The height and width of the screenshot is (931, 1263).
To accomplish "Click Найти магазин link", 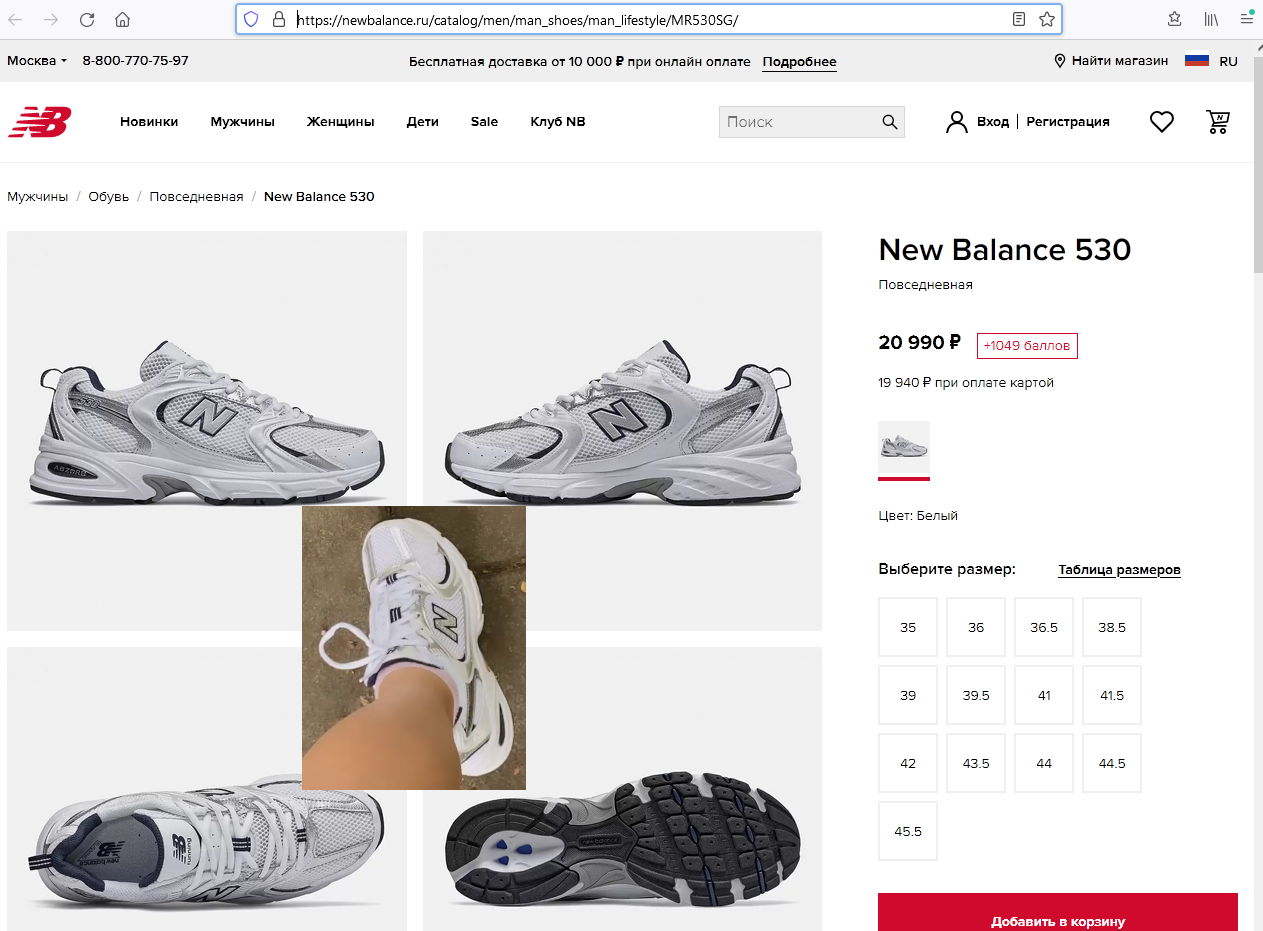I will point(1120,61).
